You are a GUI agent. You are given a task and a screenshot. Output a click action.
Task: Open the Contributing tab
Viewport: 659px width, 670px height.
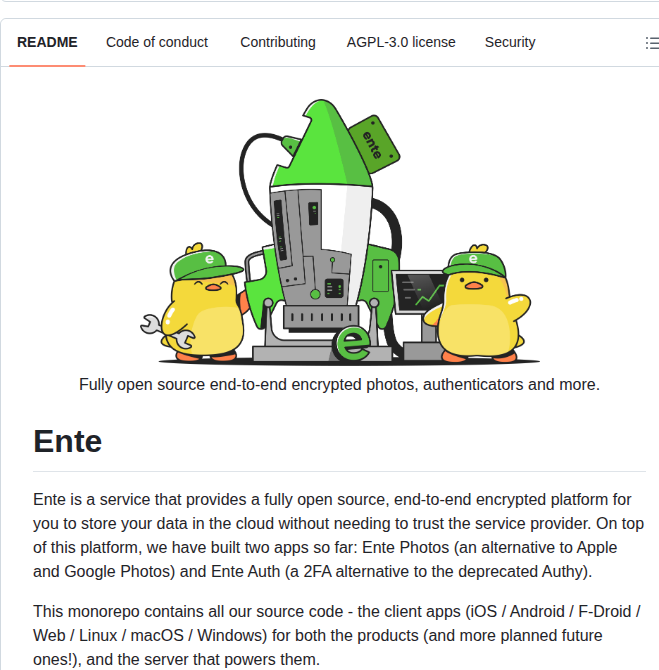pos(278,42)
